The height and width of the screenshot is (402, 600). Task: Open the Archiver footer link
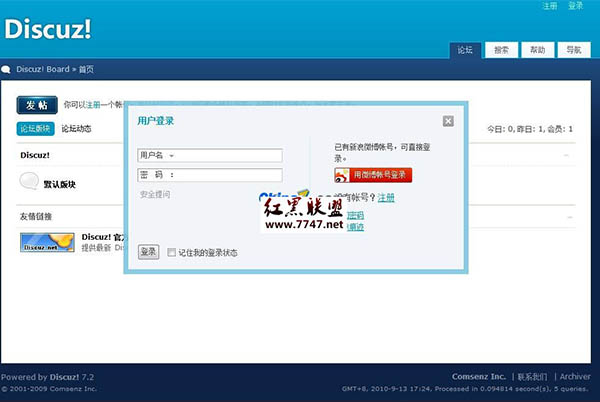(x=575, y=376)
